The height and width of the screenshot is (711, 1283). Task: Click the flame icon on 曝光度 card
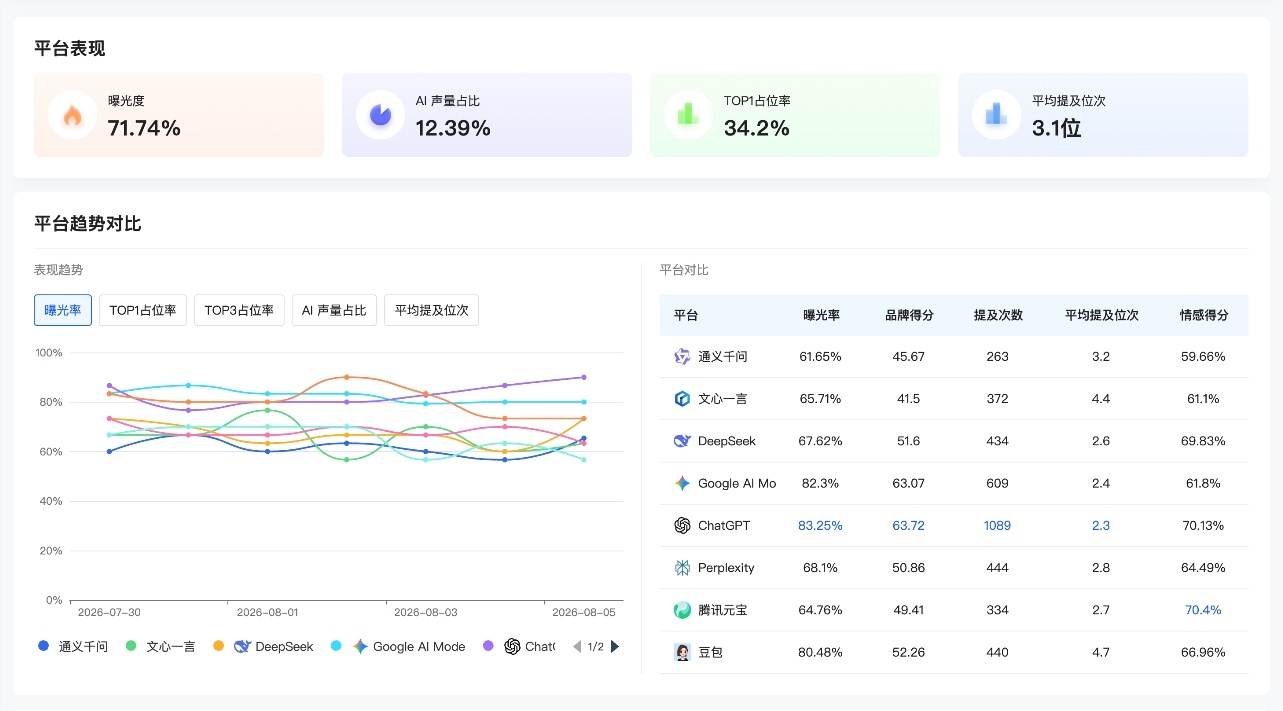click(x=72, y=115)
